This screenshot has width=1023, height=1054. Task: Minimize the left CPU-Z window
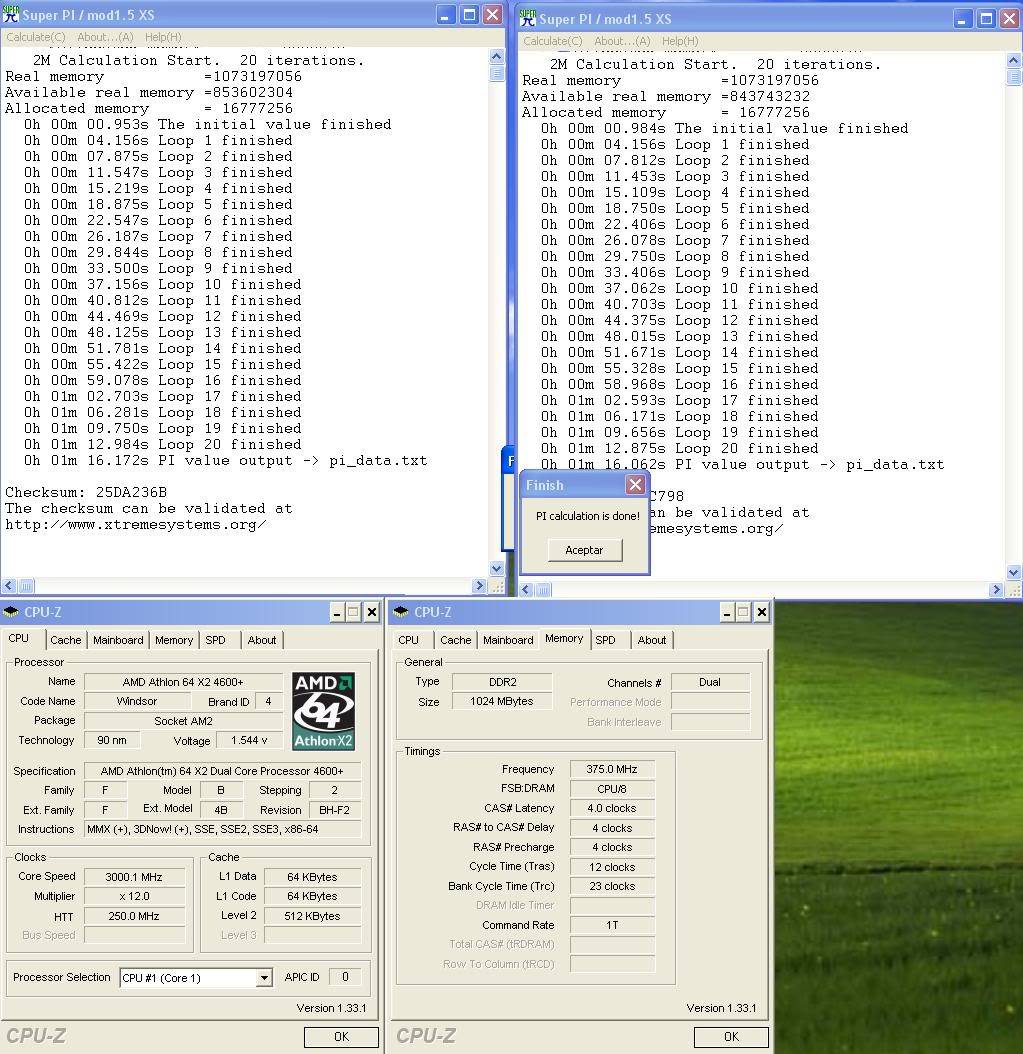coord(337,612)
